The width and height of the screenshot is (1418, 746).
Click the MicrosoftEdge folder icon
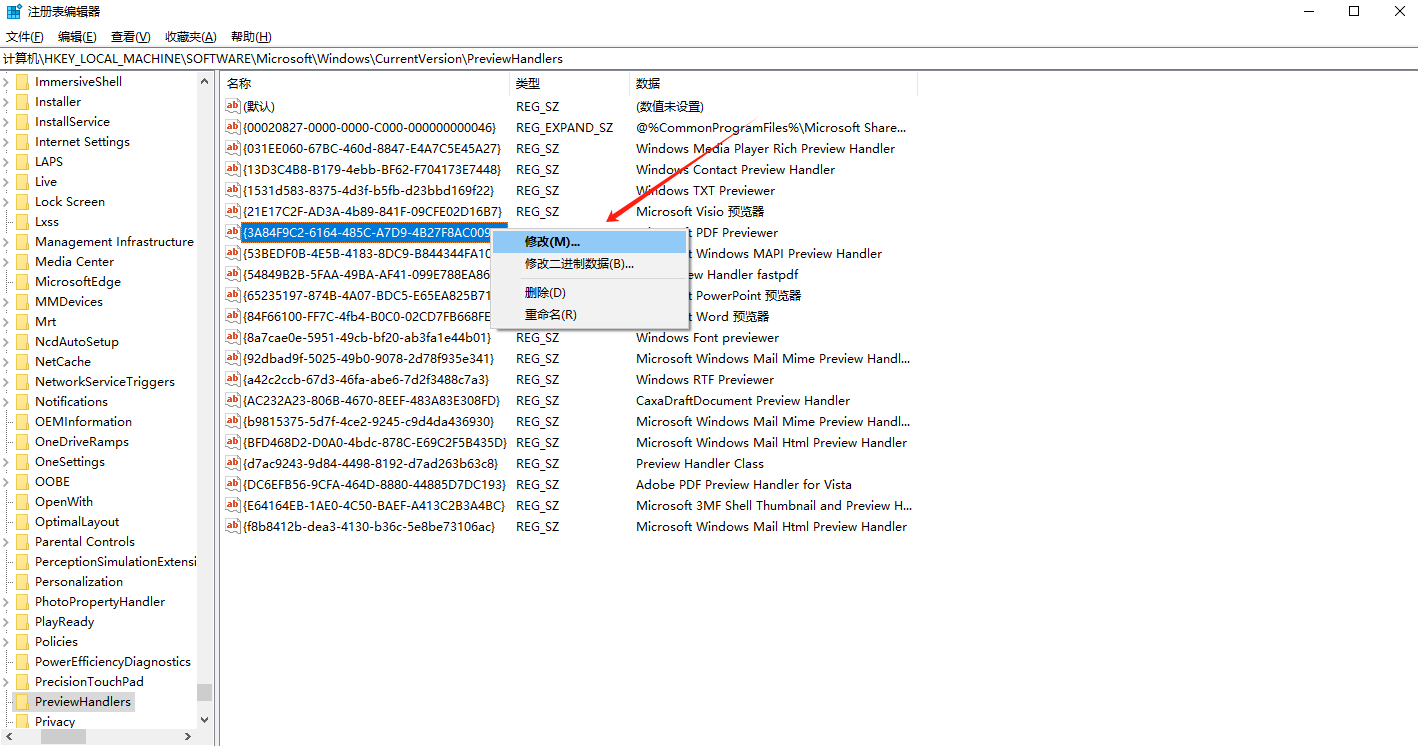22,282
